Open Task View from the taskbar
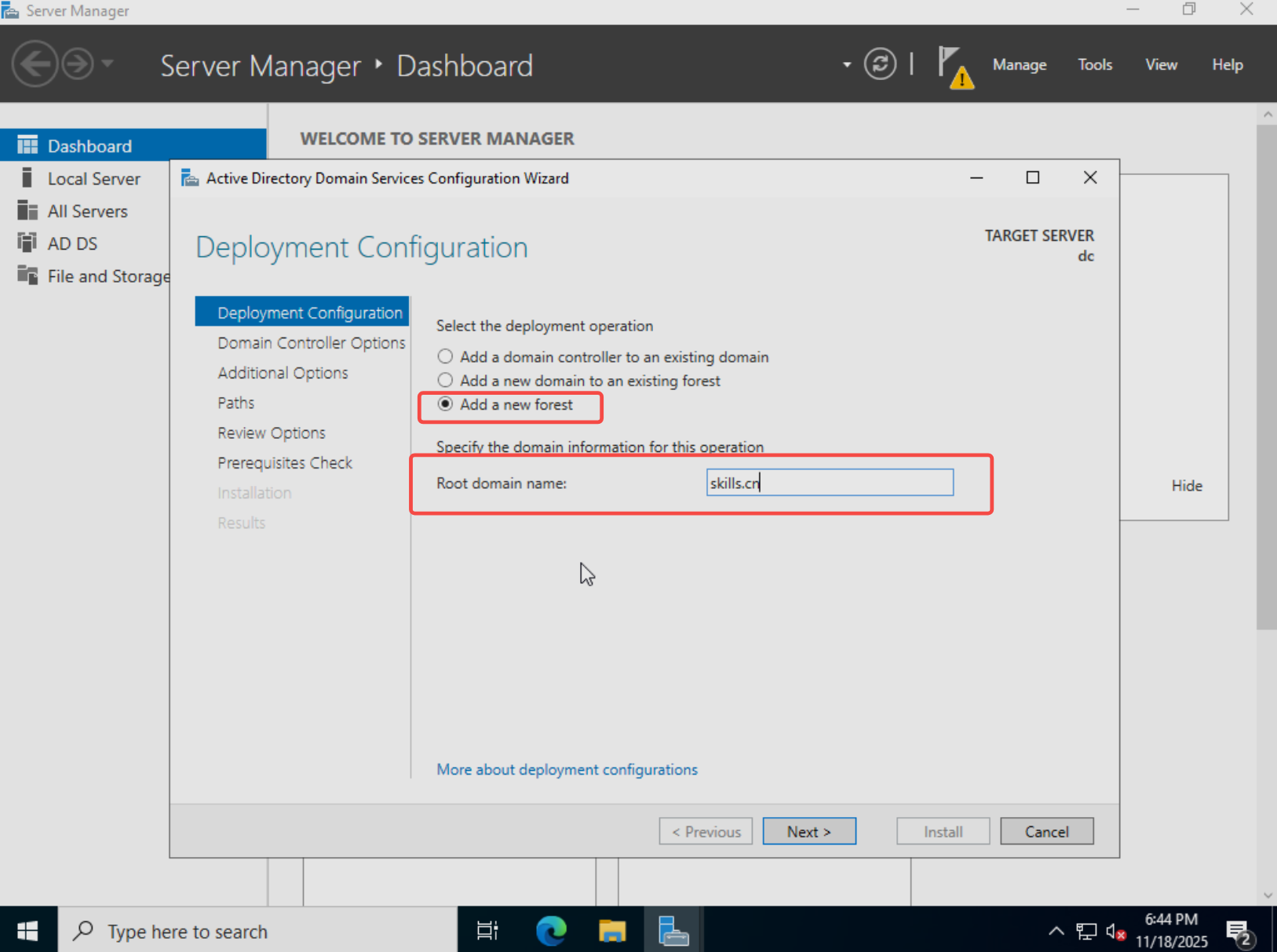Viewport: 1277px width, 952px height. 487,931
